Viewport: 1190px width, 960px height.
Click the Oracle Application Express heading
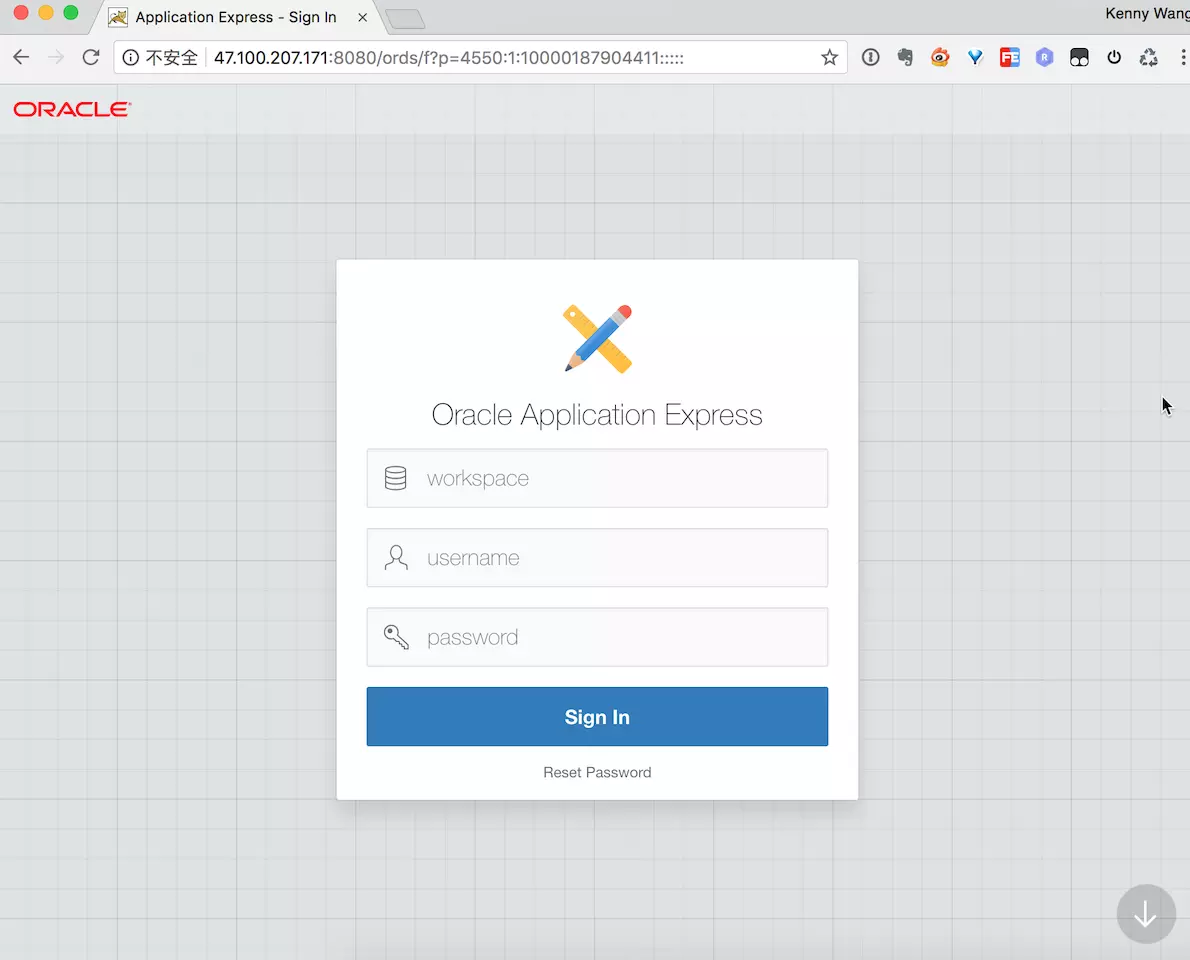[x=597, y=415]
